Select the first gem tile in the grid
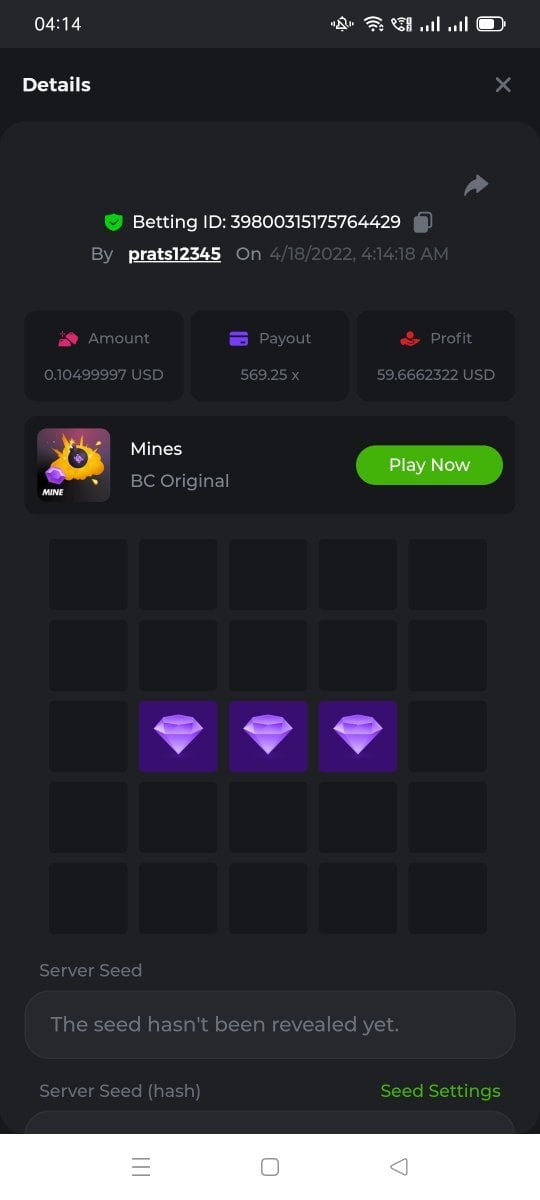 click(178, 736)
